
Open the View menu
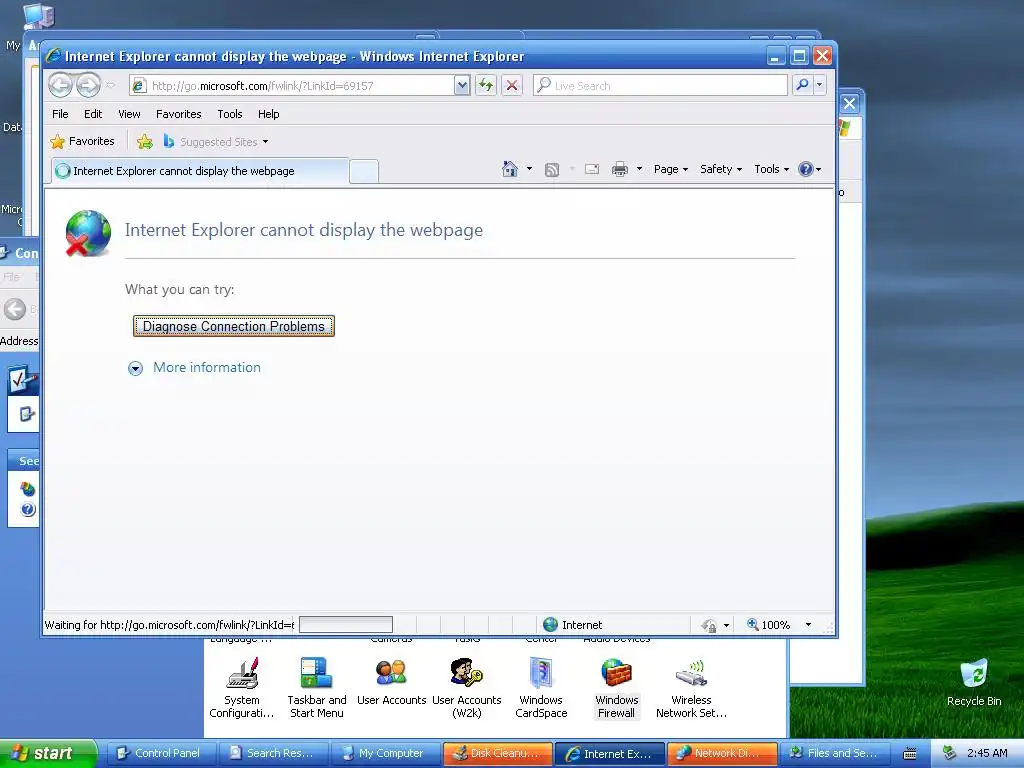click(129, 114)
